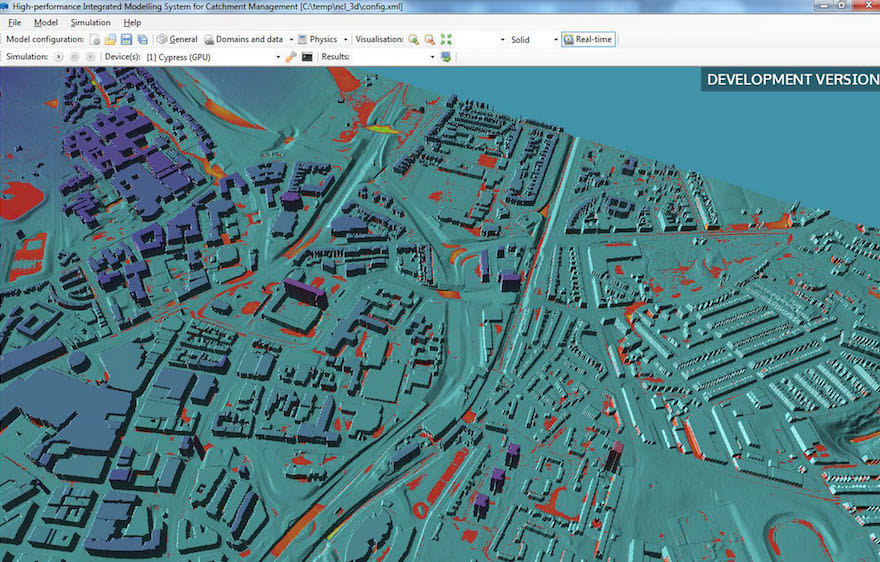Open the console window icon
The width and height of the screenshot is (880, 562).
tap(307, 57)
